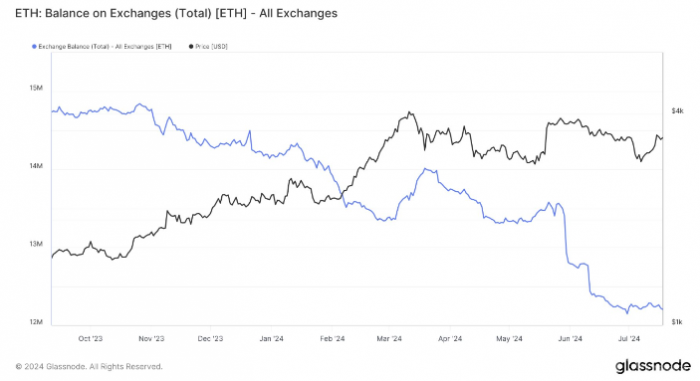This screenshot has width=700, height=381.
Task: Click the Glassnode copyright notice
Action: click(x=89, y=367)
